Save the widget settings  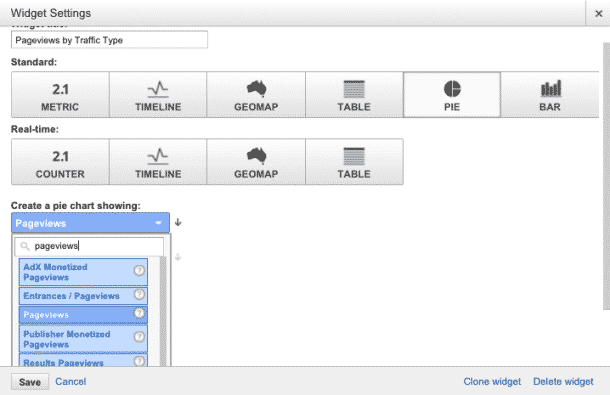click(x=30, y=382)
